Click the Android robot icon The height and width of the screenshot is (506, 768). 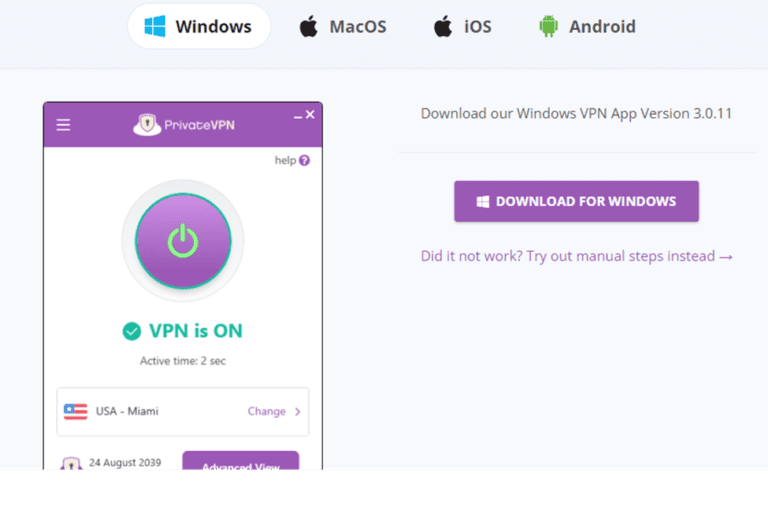click(548, 27)
